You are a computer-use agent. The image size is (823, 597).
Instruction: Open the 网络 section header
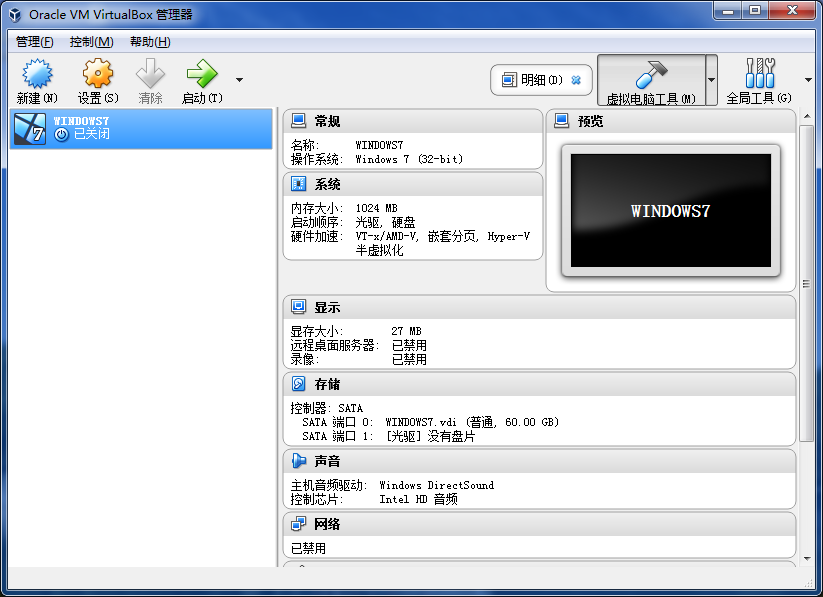coord(539,524)
